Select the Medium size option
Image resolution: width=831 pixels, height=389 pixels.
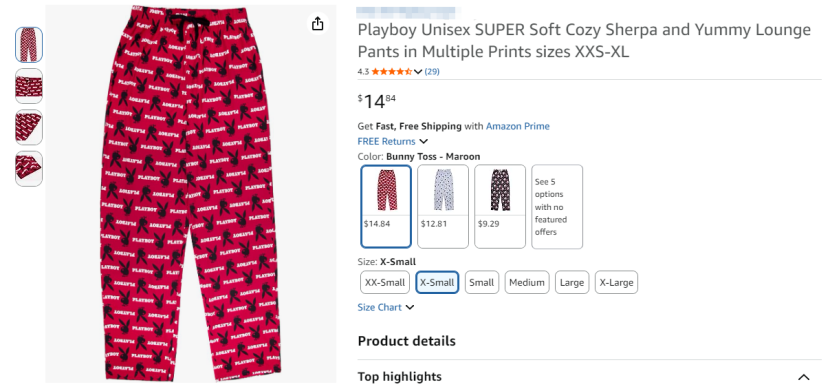[527, 282]
